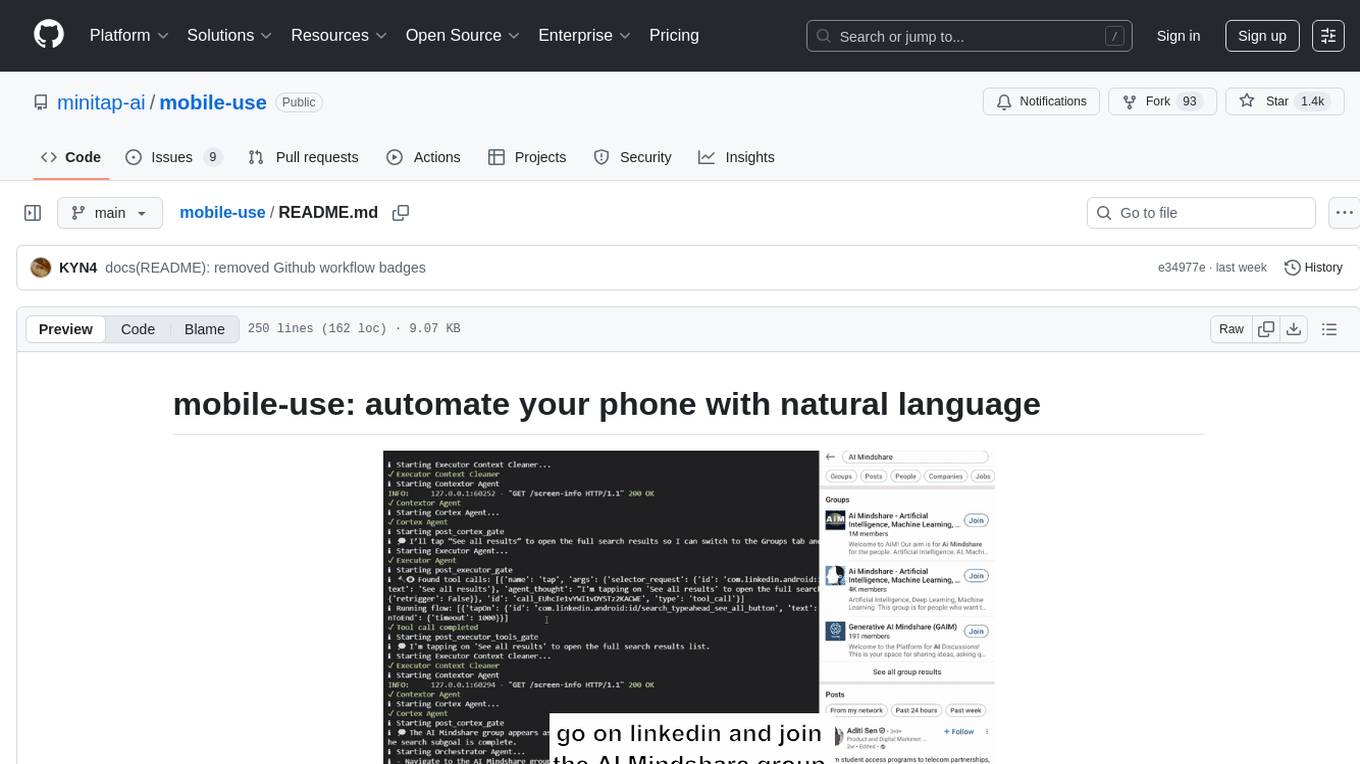Image resolution: width=1360 pixels, height=764 pixels.
Task: Open KYN4 commit author link
Action: pos(78,268)
